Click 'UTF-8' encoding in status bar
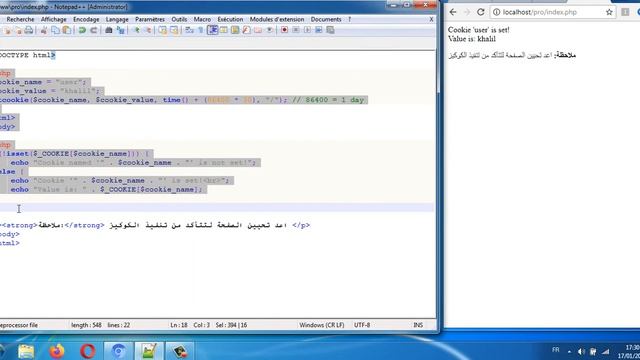Viewport: 640px width, 360px height. coord(362,325)
